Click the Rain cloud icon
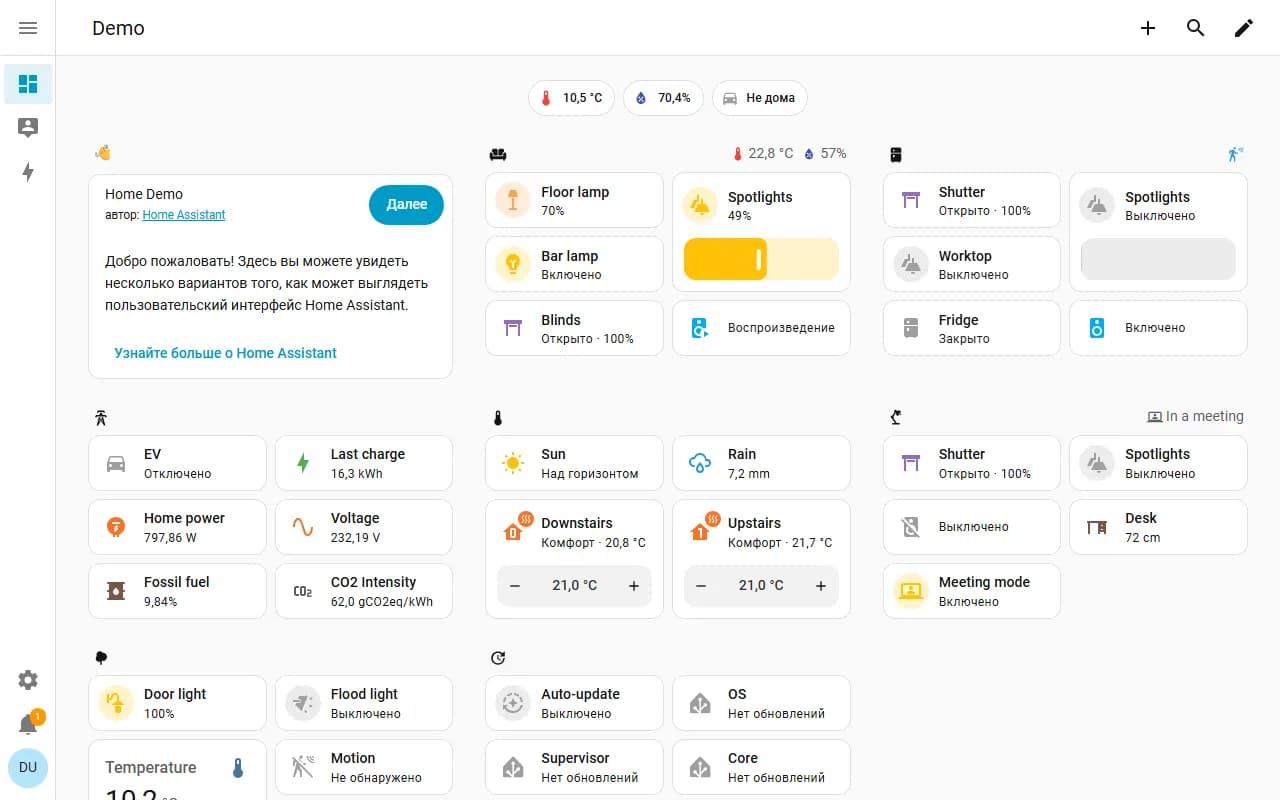 (700, 463)
